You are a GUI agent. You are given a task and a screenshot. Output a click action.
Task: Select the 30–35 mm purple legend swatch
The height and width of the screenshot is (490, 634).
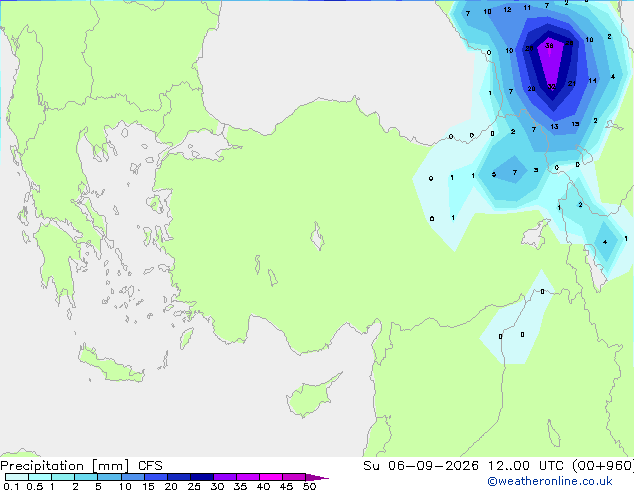click(224, 477)
